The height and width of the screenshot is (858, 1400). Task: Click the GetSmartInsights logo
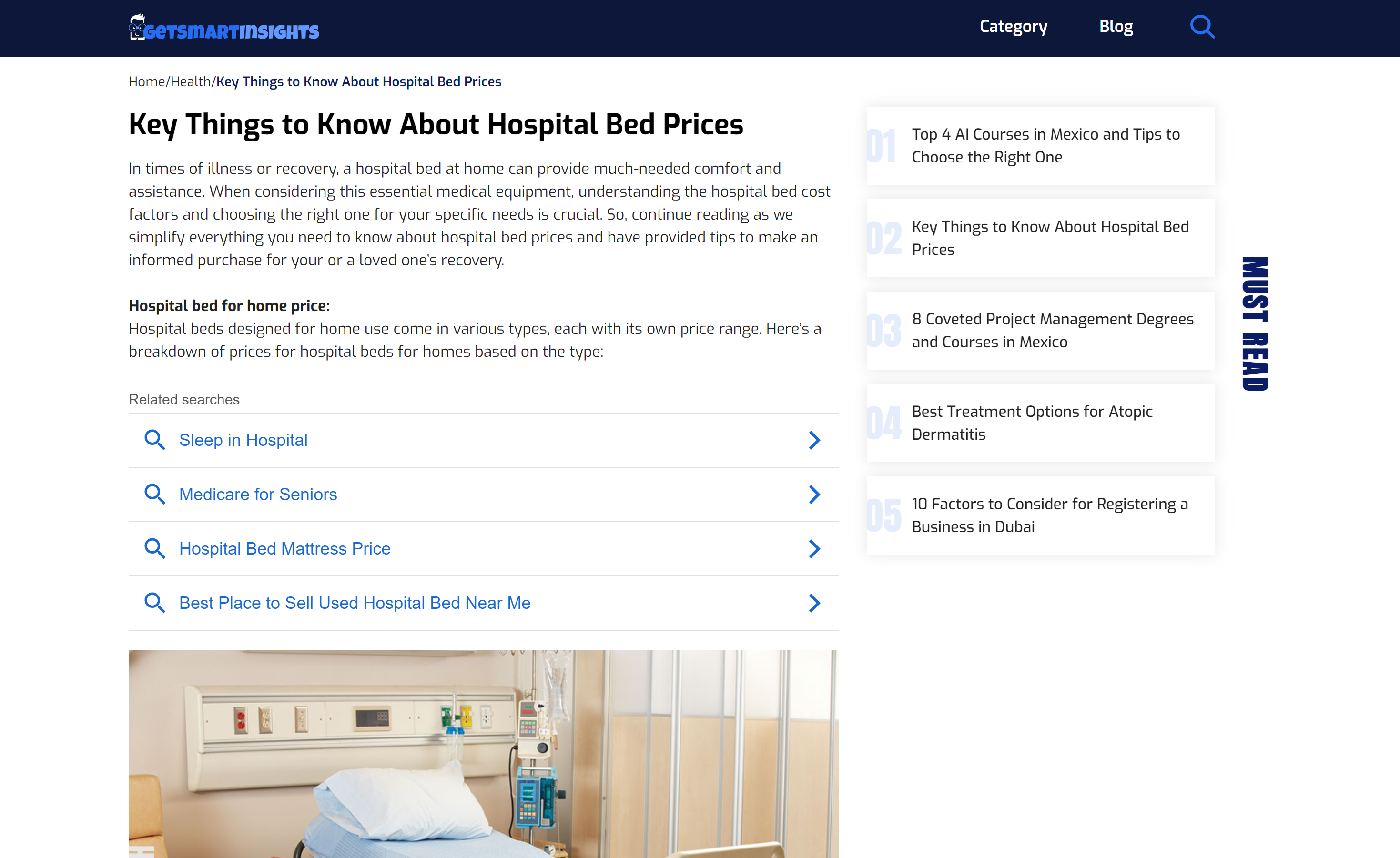point(224,29)
